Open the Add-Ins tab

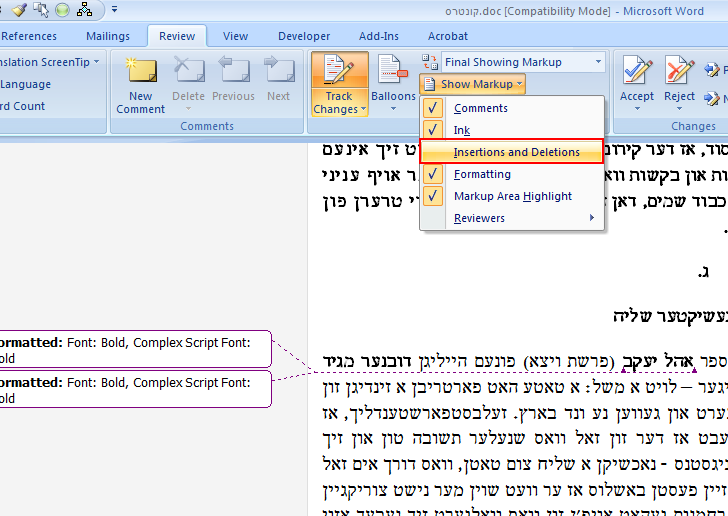(379, 36)
